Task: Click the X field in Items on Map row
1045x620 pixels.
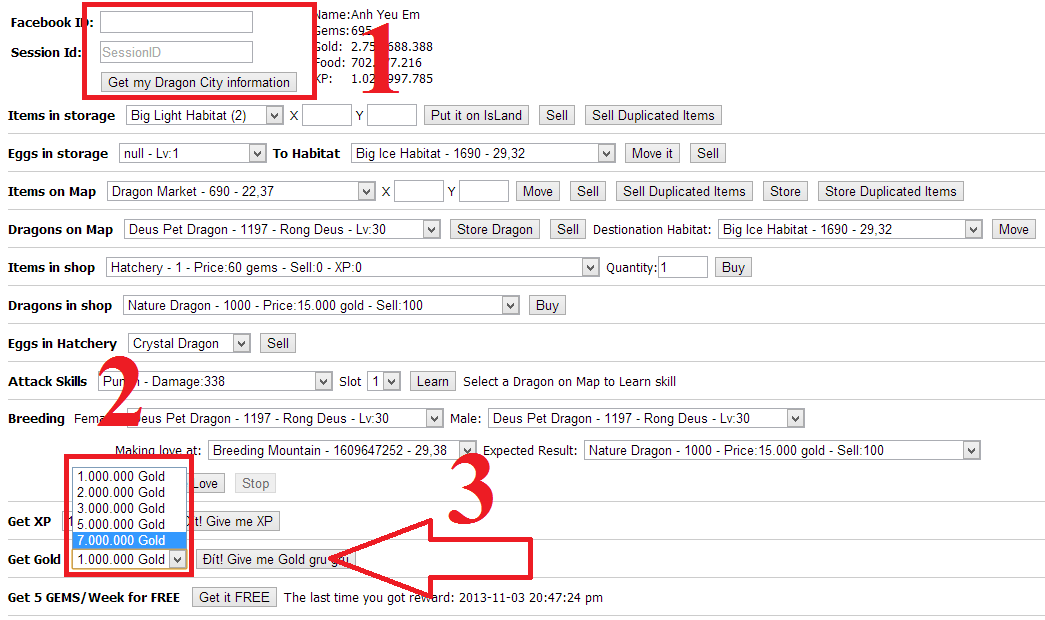Action: click(419, 191)
